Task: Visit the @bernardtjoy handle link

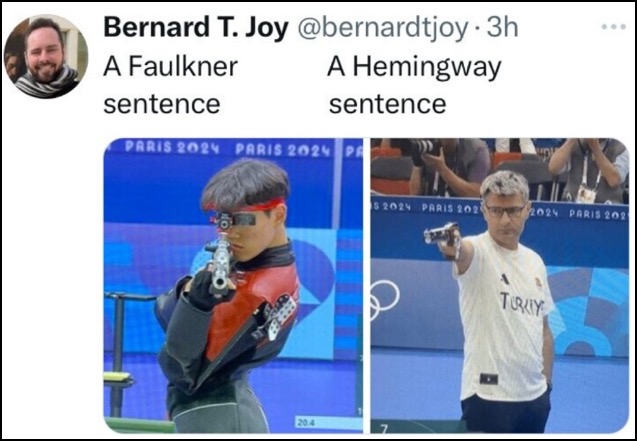Action: (x=383, y=28)
